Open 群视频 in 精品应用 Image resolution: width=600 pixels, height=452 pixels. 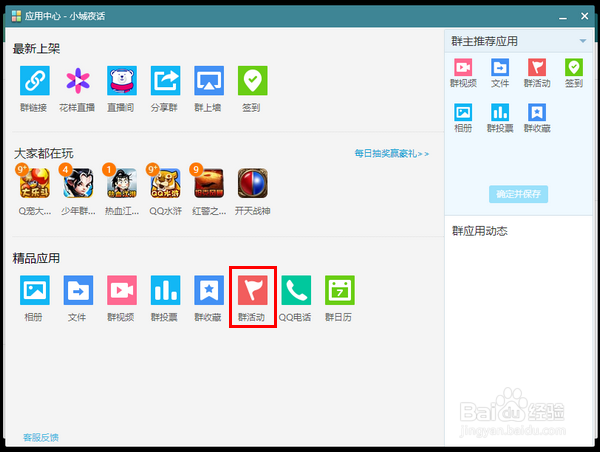(x=122, y=290)
